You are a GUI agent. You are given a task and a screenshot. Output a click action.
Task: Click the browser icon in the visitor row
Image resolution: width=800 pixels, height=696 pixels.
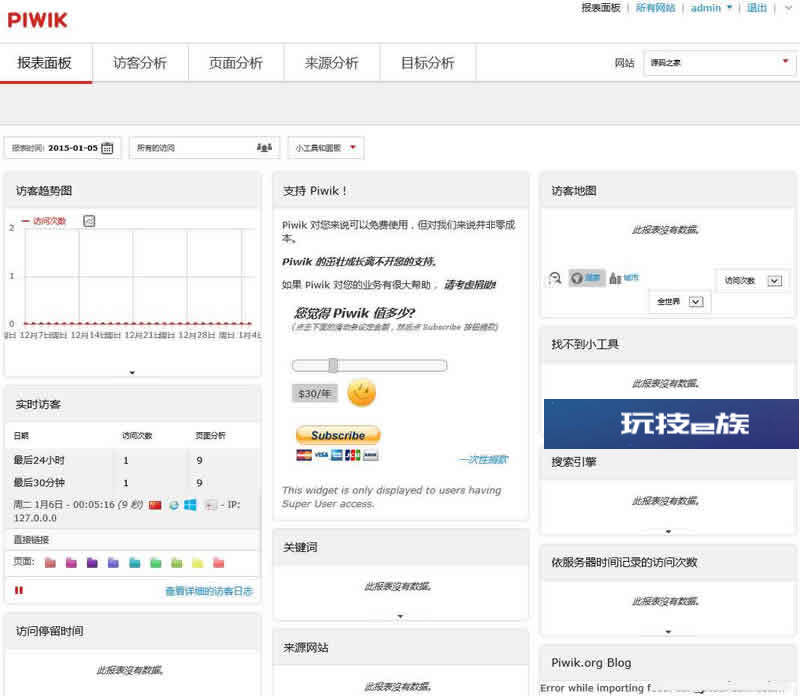click(174, 505)
